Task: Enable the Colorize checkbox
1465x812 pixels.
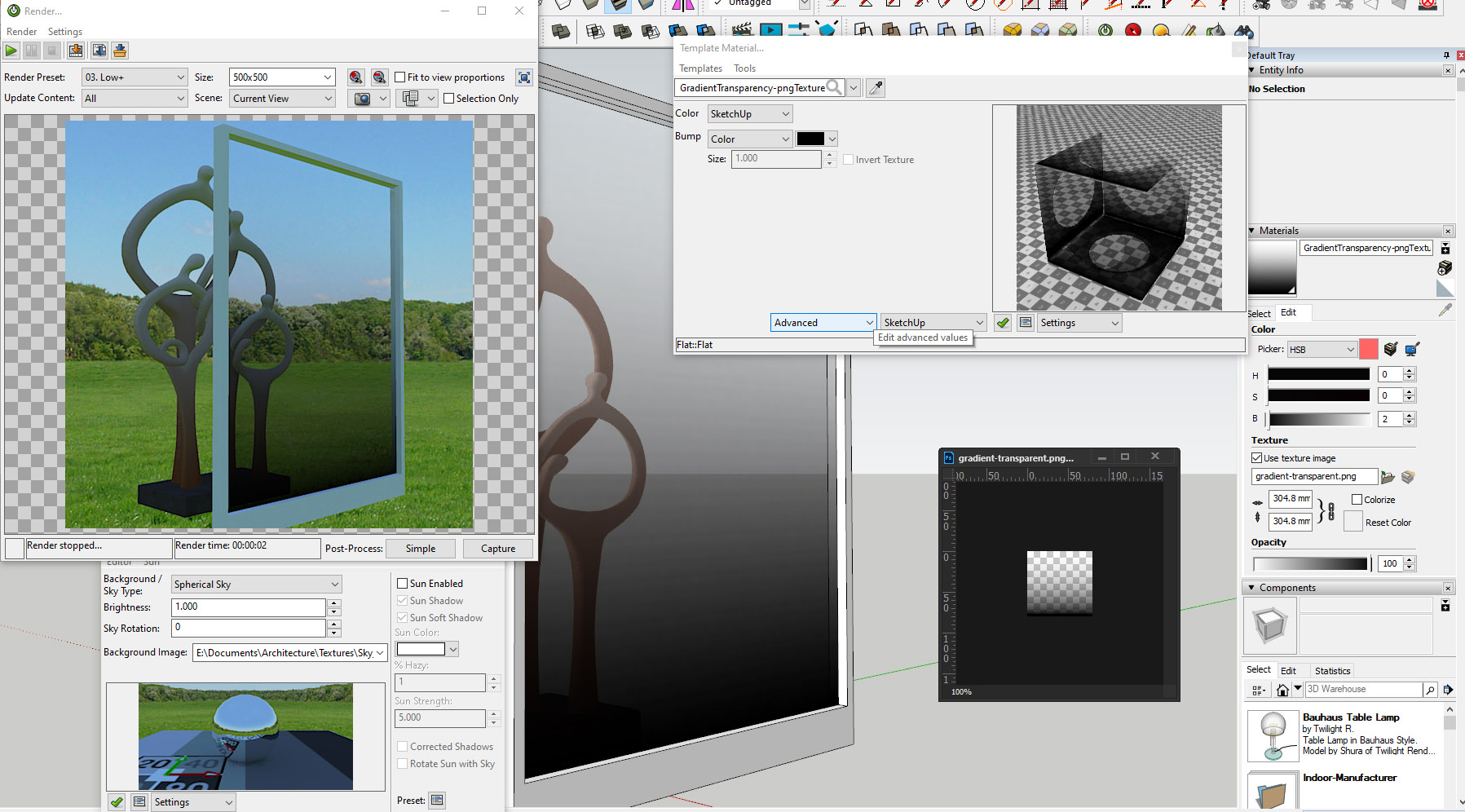Action: [x=1357, y=500]
